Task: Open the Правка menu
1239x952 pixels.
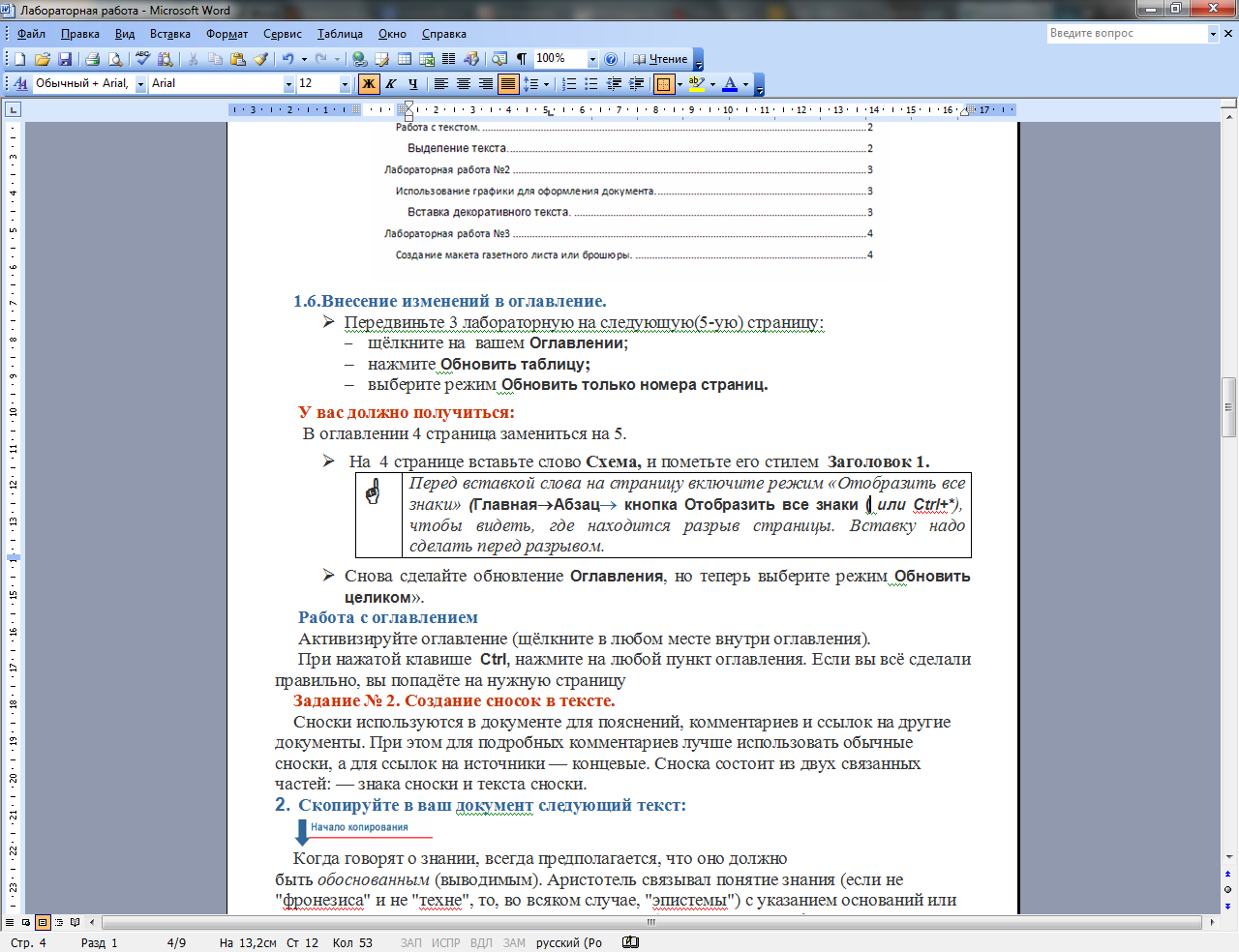Action: [80, 34]
